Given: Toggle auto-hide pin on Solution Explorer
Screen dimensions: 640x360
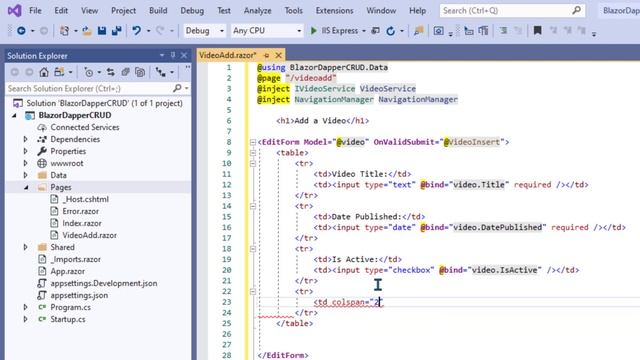Looking at the screenshot, I should pos(173,55).
